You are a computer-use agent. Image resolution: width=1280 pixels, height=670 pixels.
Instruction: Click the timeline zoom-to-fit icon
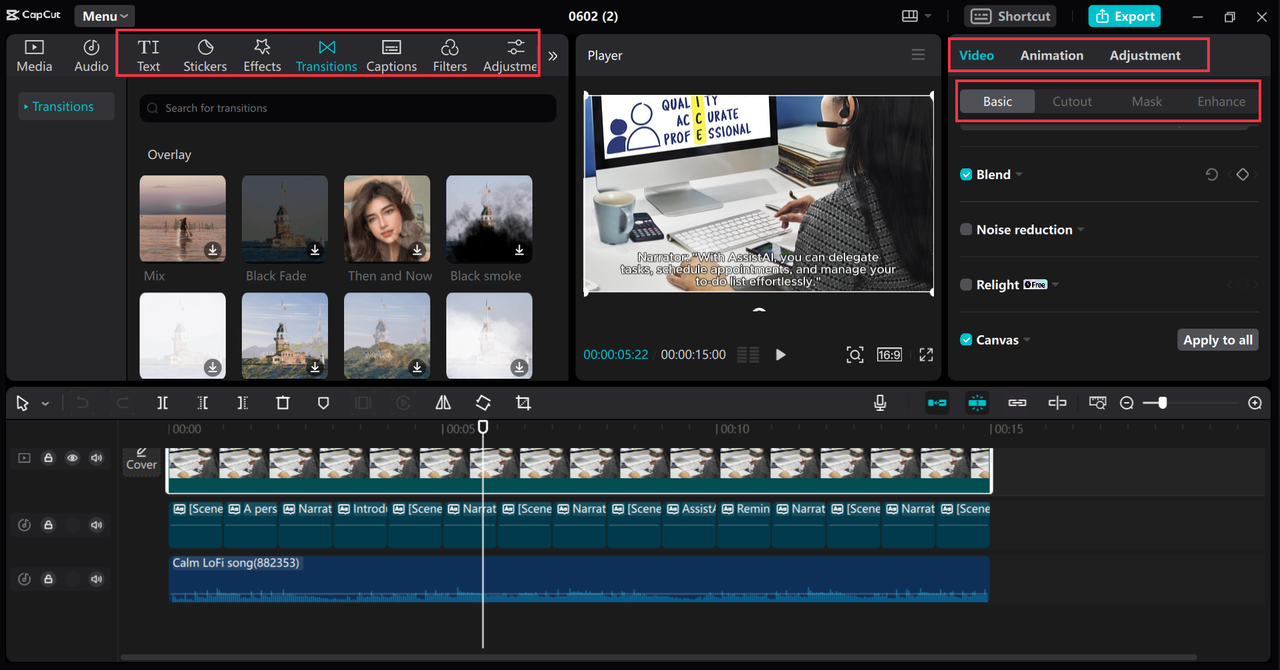1097,403
